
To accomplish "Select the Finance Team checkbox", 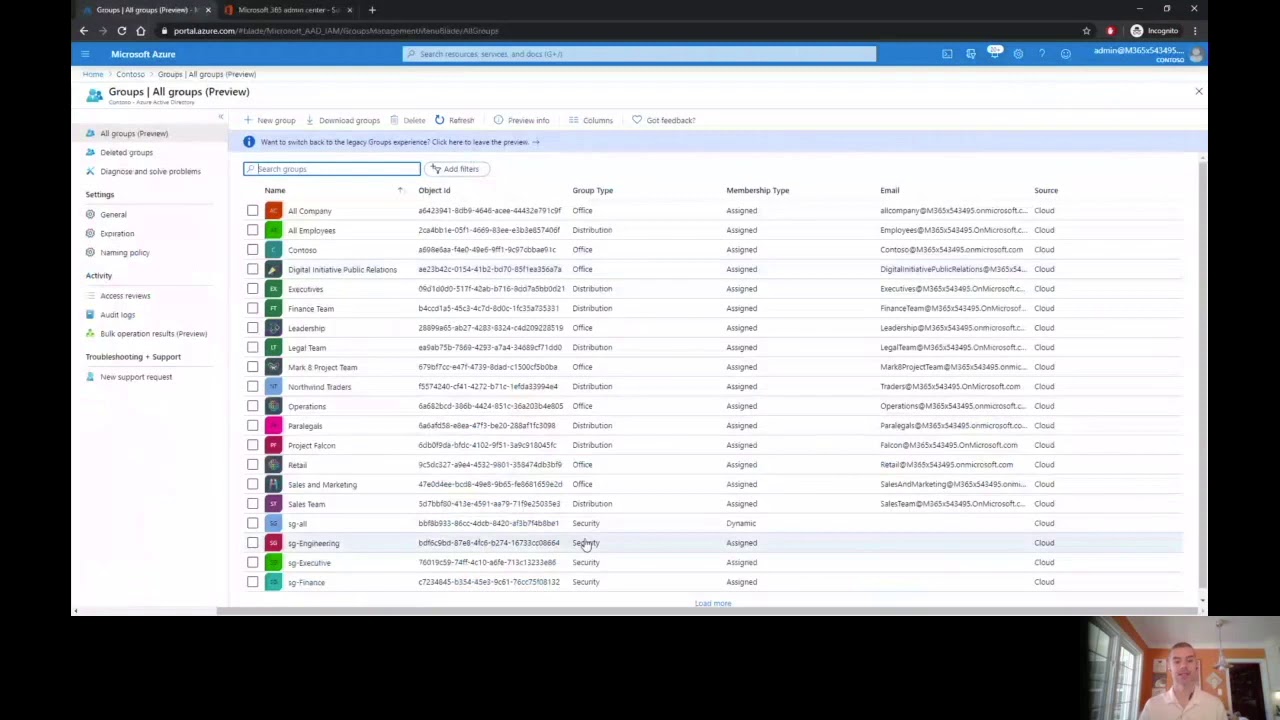I will point(252,308).
